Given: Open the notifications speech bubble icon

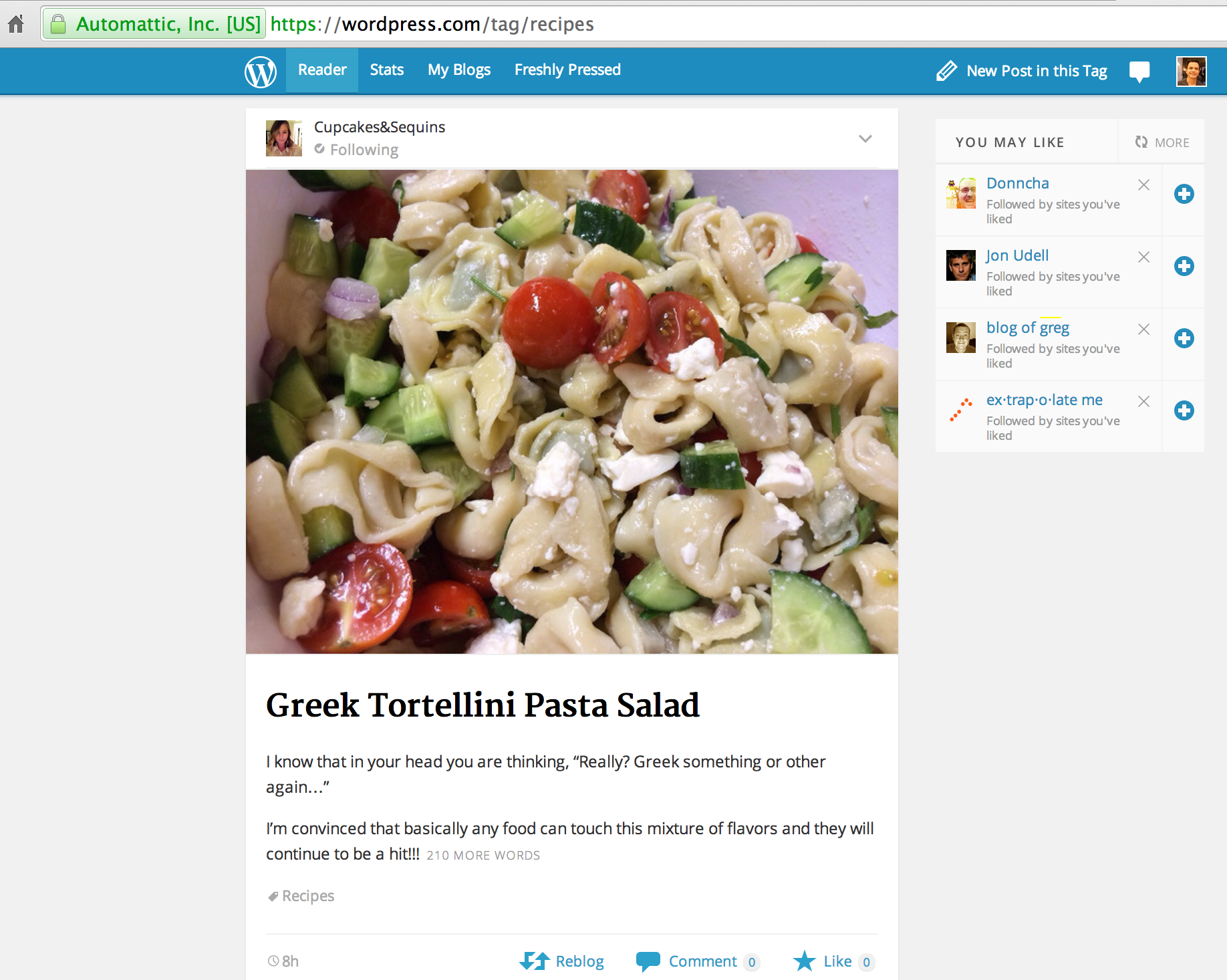Looking at the screenshot, I should pyautogui.click(x=1139, y=72).
